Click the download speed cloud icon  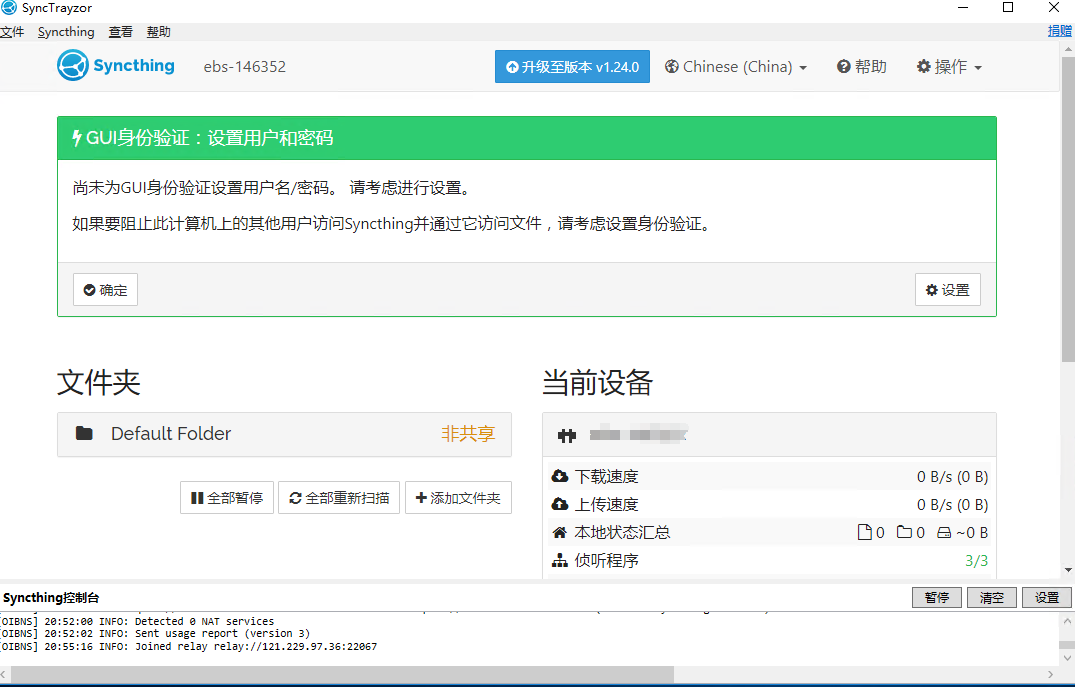[x=560, y=477]
